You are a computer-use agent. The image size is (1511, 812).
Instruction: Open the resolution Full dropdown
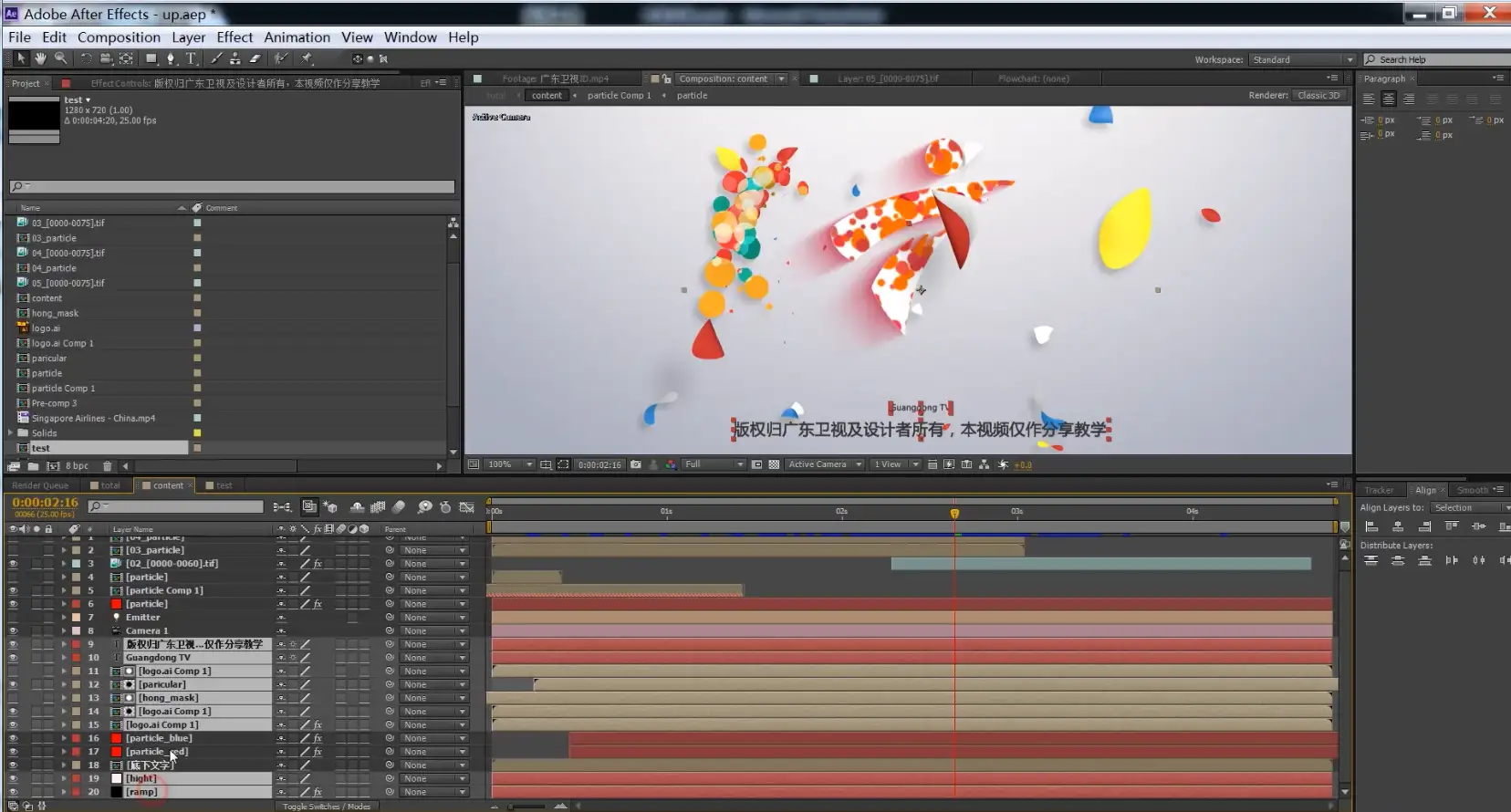pos(714,464)
